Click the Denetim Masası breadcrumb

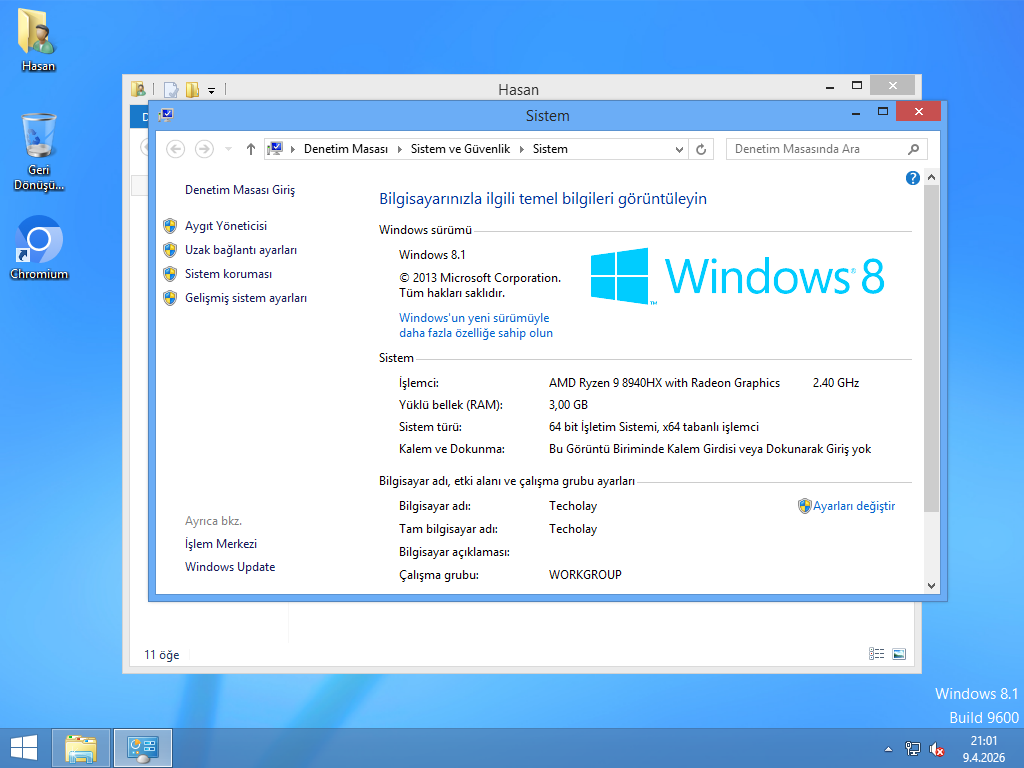(345, 149)
